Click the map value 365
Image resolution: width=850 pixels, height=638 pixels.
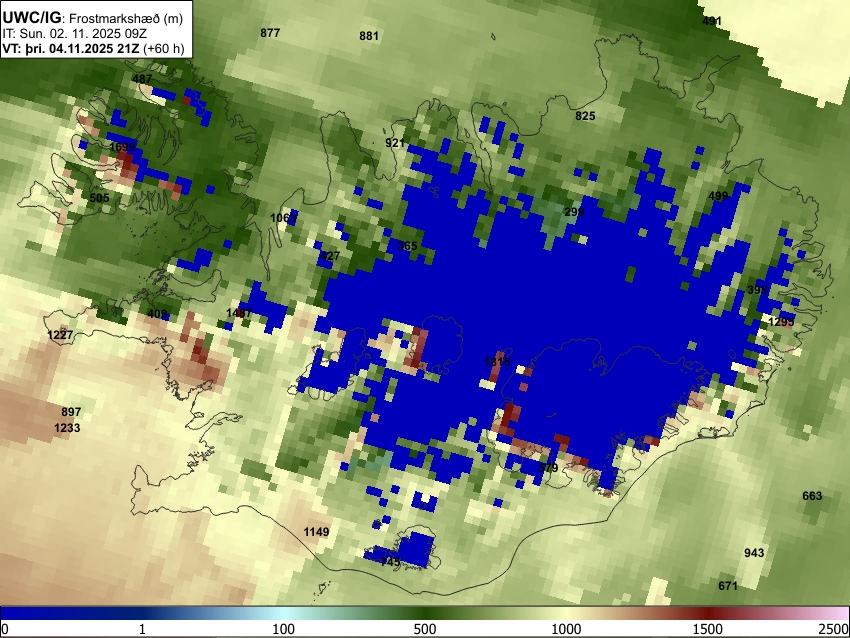(407, 246)
